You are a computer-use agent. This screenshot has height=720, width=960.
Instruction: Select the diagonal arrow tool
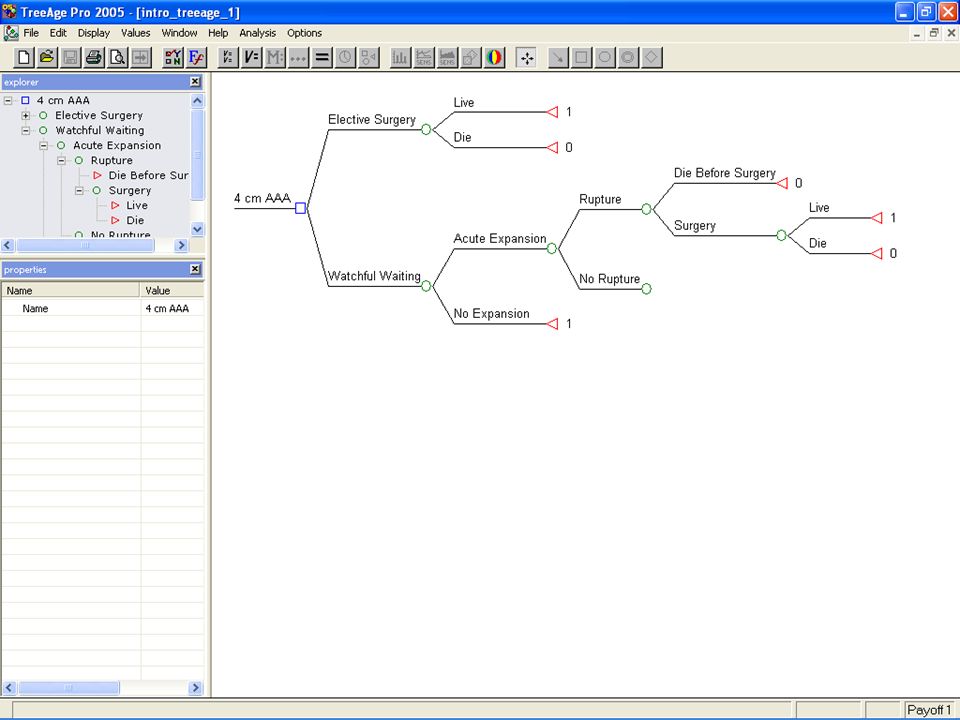click(558, 58)
